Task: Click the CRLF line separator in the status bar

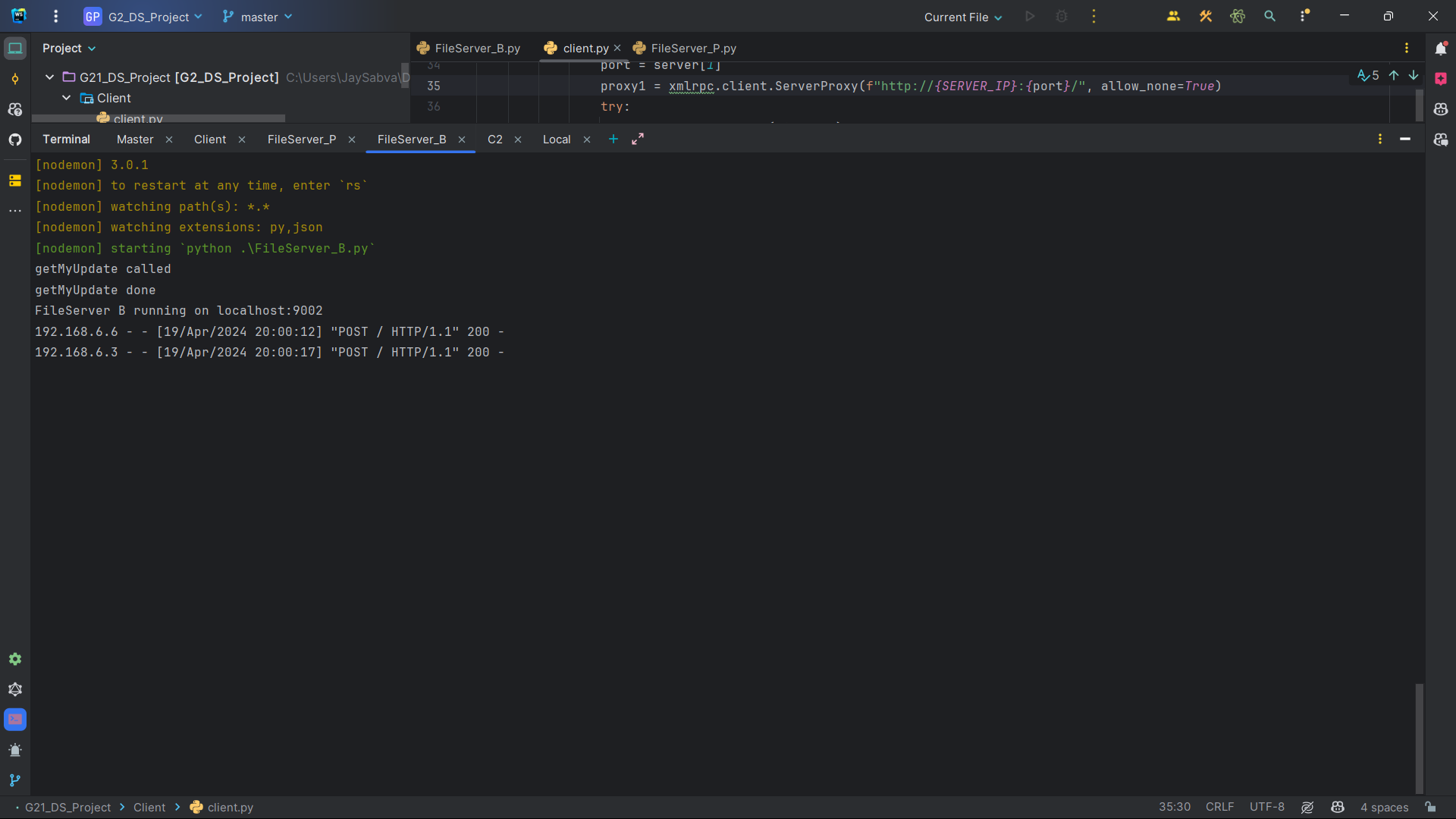Action: pyautogui.click(x=1219, y=807)
